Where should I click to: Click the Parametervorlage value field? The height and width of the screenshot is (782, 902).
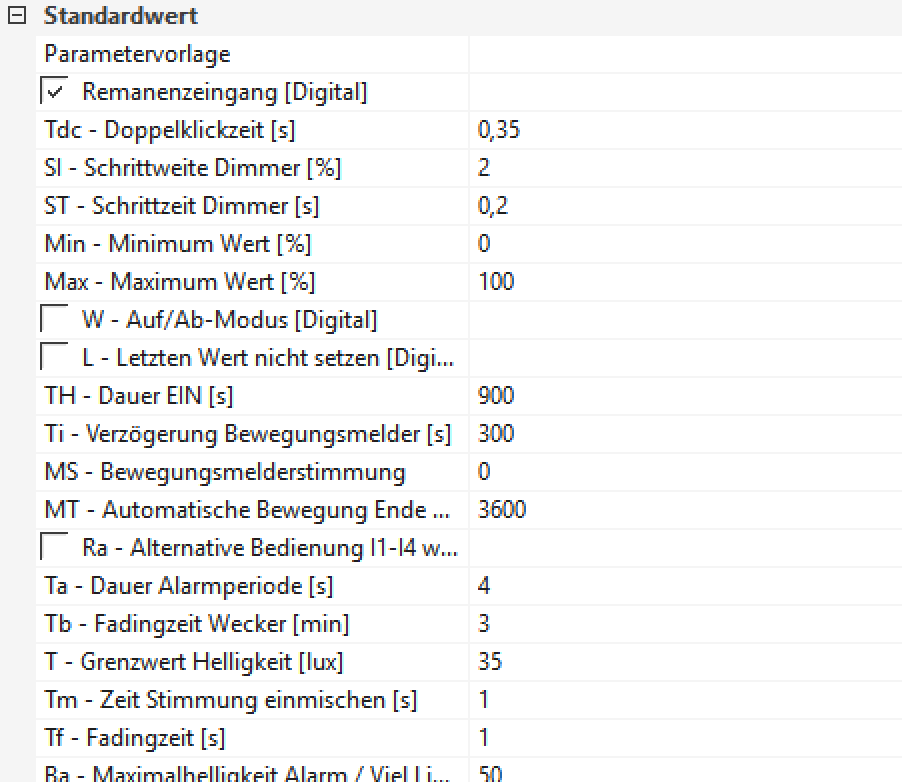coord(684,54)
